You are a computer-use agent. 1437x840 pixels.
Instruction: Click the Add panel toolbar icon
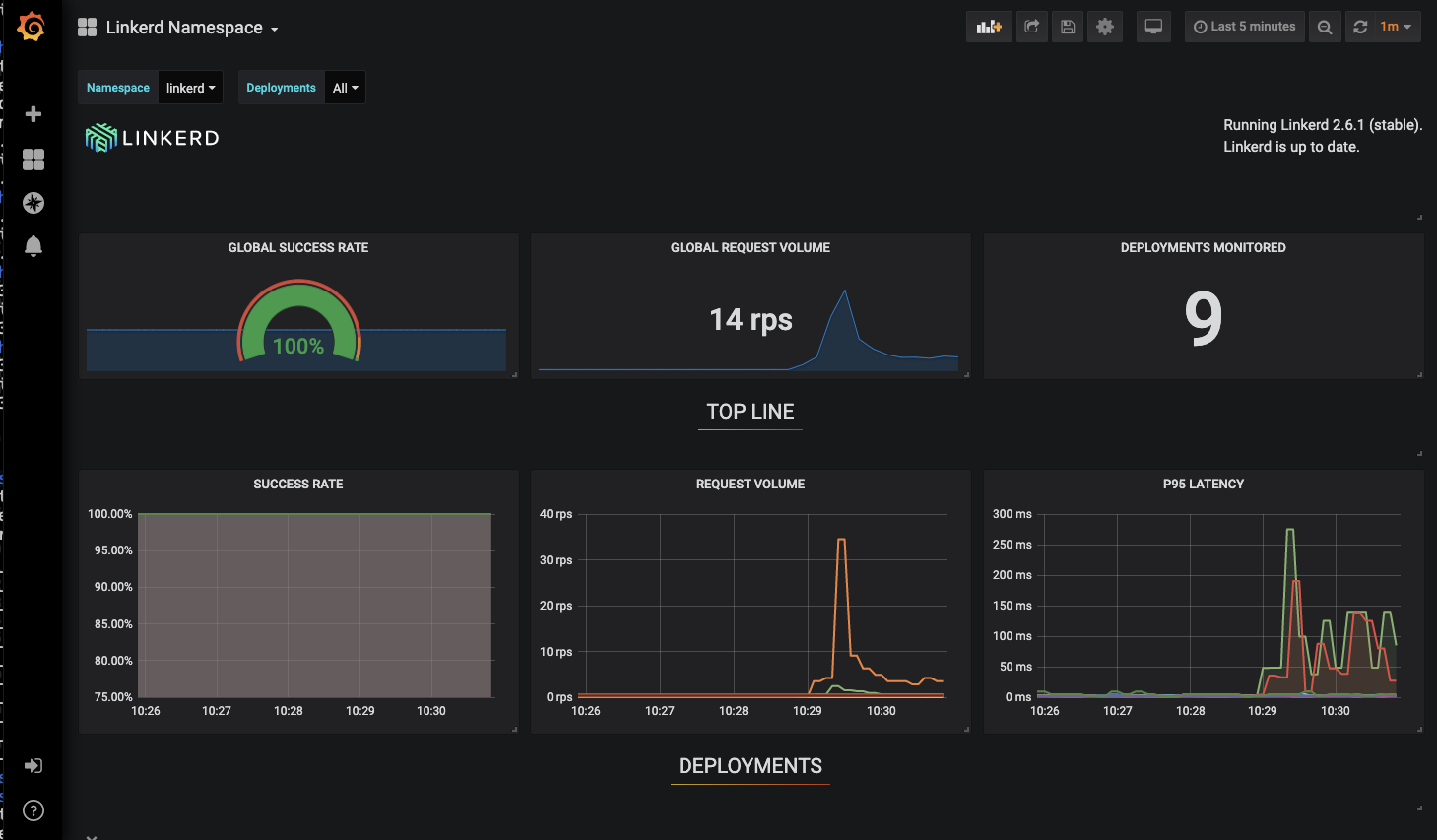pos(989,27)
